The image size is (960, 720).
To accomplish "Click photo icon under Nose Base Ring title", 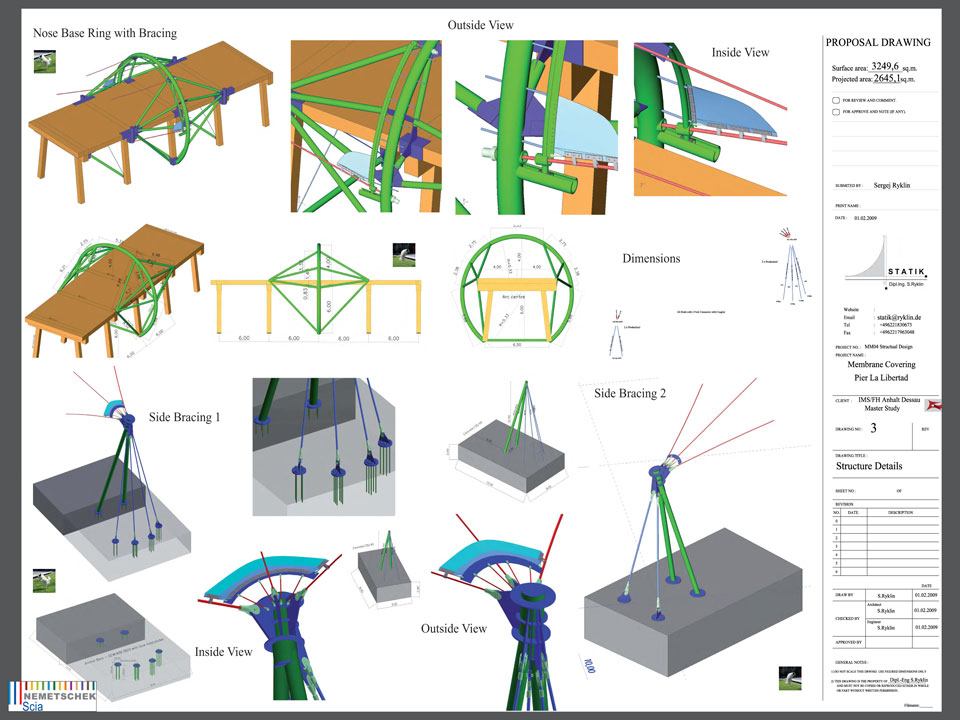I will coord(44,61).
